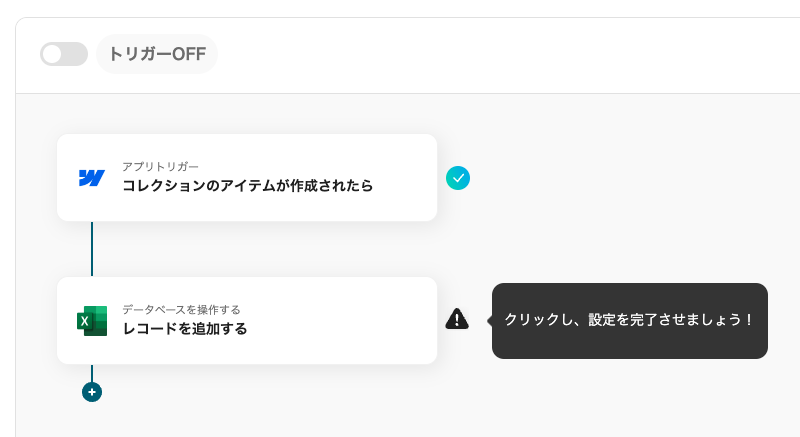Click the Excel app icon

tap(92, 321)
